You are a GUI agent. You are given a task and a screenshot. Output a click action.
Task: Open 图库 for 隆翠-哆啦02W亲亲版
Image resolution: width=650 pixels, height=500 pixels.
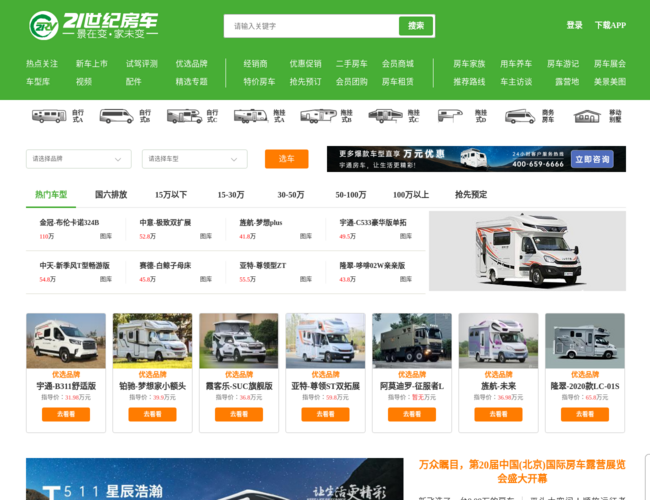(x=406, y=279)
